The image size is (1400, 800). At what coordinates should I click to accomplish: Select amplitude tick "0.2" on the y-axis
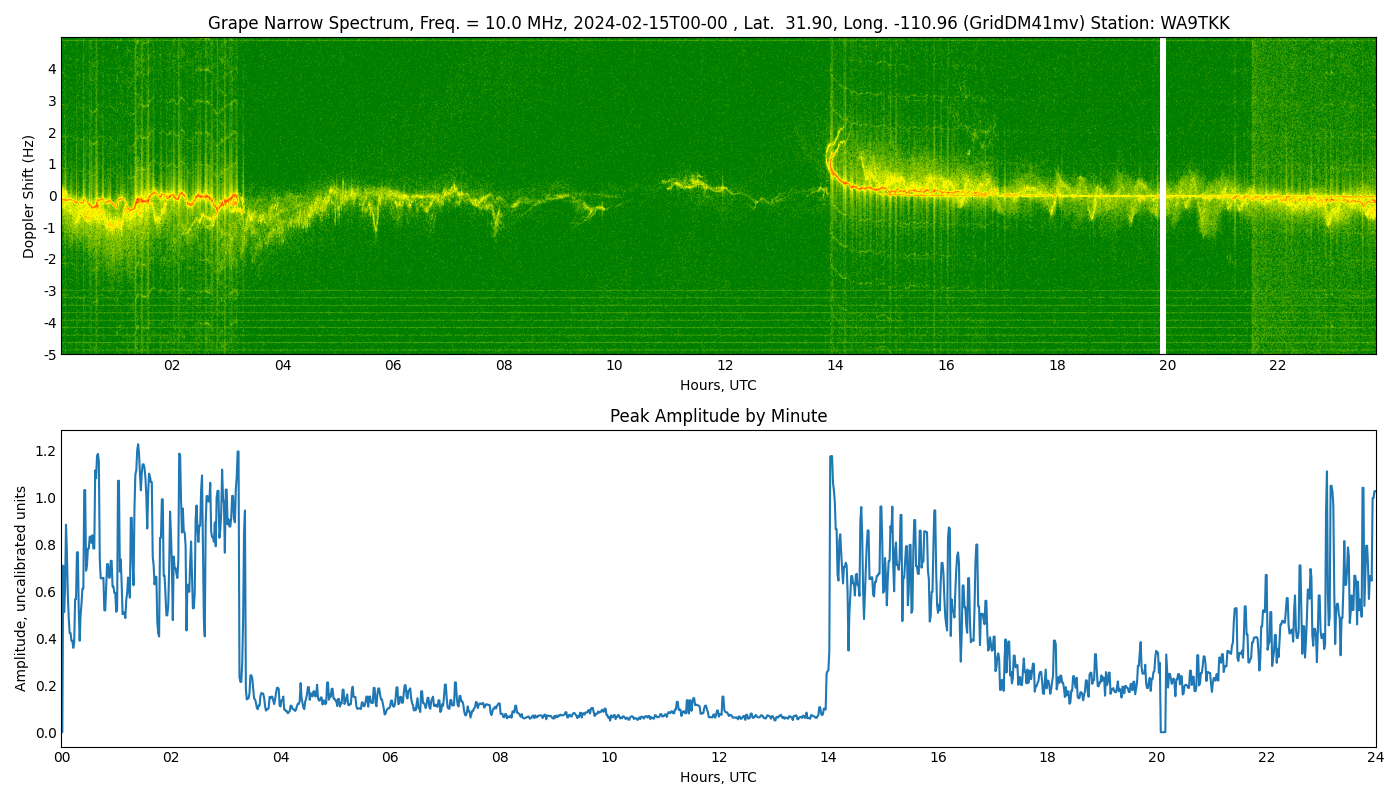tap(46, 686)
